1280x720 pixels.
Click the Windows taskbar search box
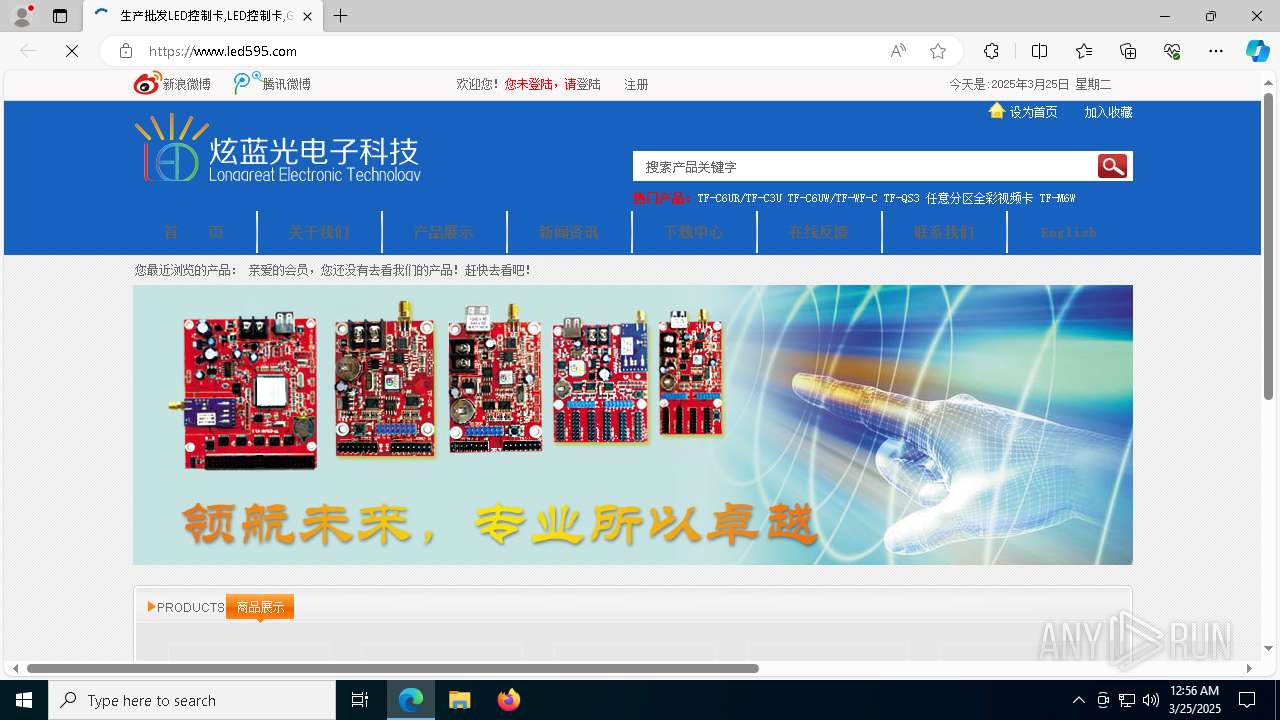pyautogui.click(x=192, y=700)
